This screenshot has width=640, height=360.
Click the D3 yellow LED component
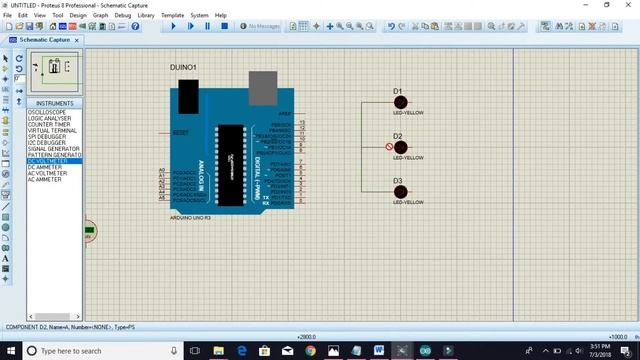tap(401, 192)
